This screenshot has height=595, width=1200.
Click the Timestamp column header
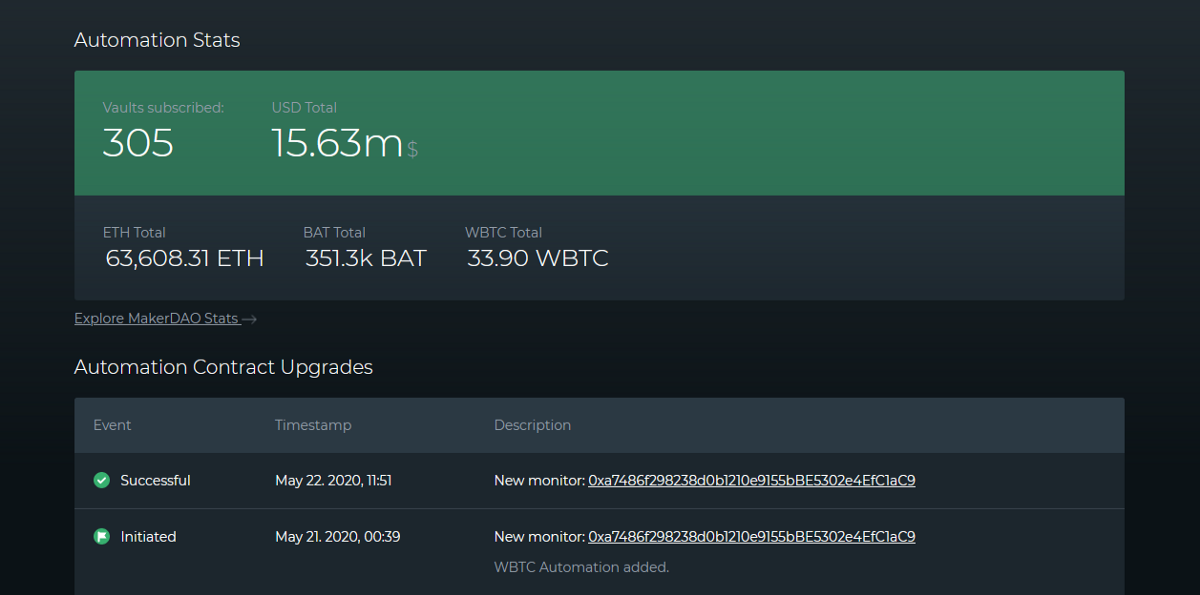(x=313, y=425)
